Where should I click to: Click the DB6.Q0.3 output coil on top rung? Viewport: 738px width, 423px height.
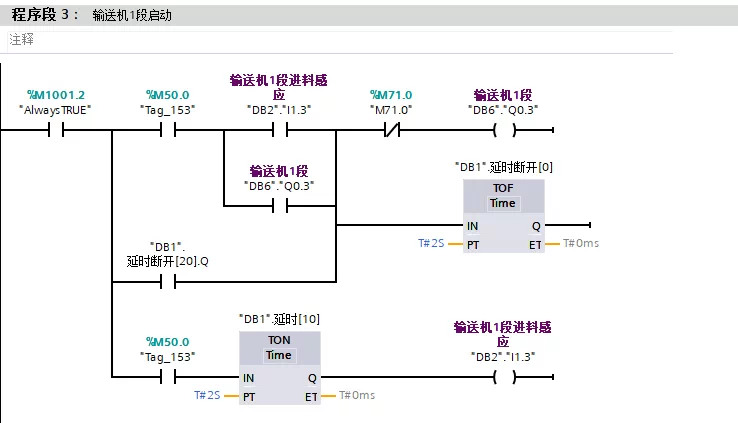(504, 129)
